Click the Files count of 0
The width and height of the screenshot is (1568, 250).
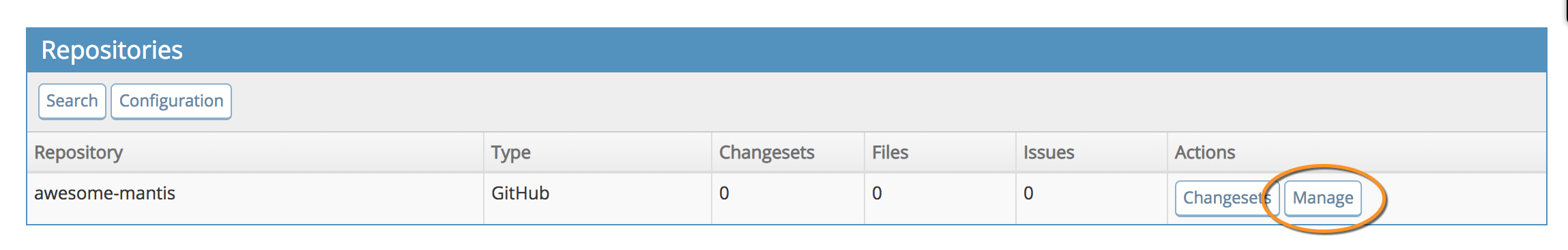pos(877,193)
